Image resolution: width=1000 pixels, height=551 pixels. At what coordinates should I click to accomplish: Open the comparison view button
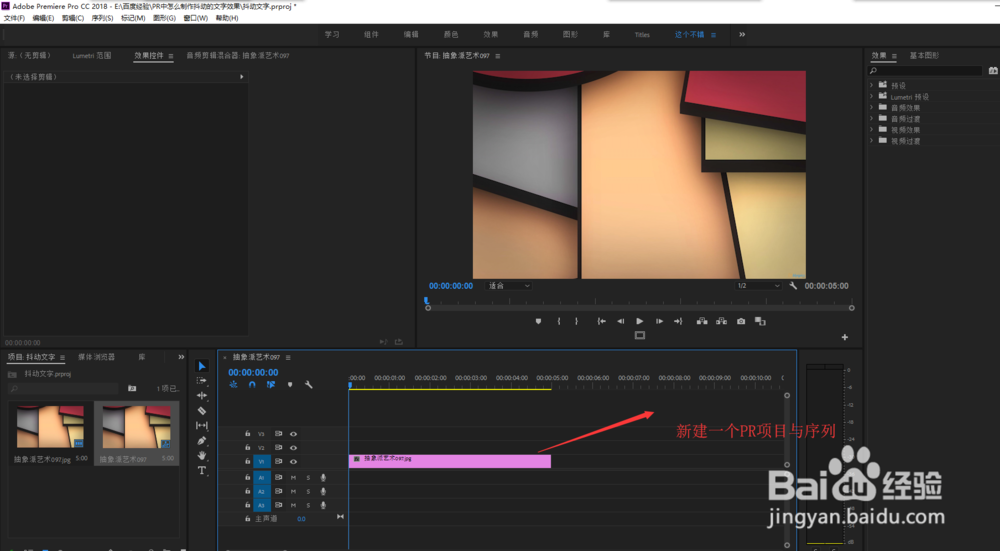(x=760, y=321)
